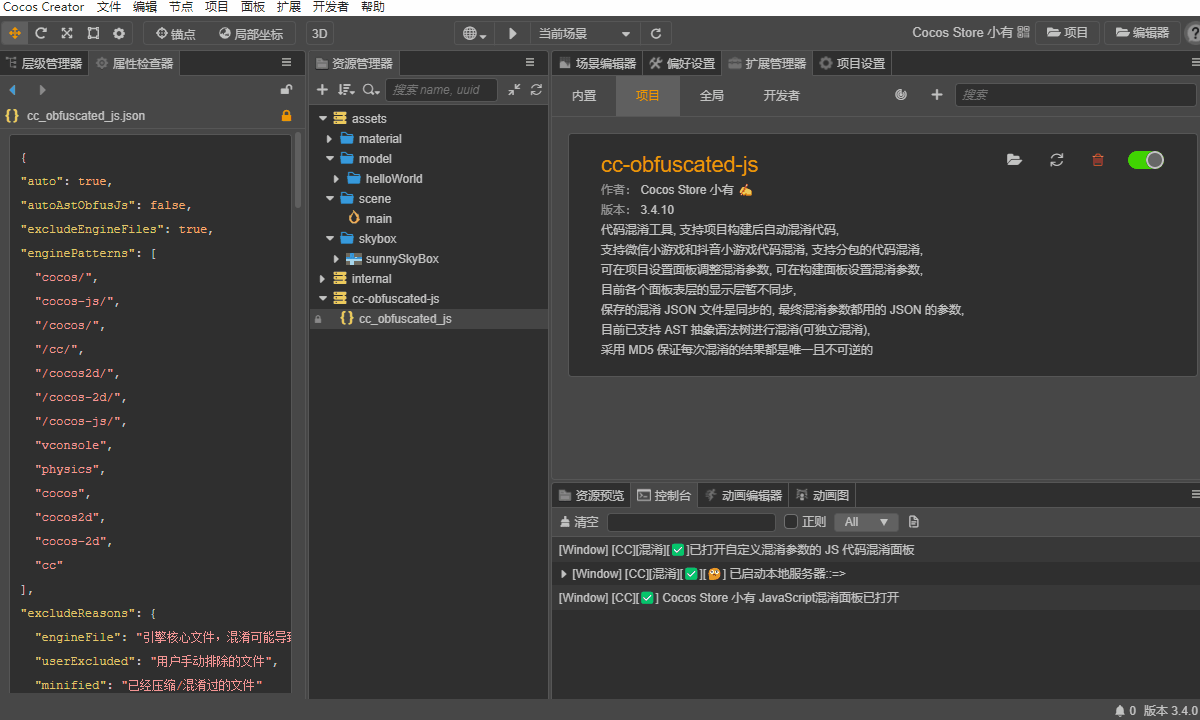Open the 当前场景 scene dropdown
The image size is (1200, 720).
(585, 33)
